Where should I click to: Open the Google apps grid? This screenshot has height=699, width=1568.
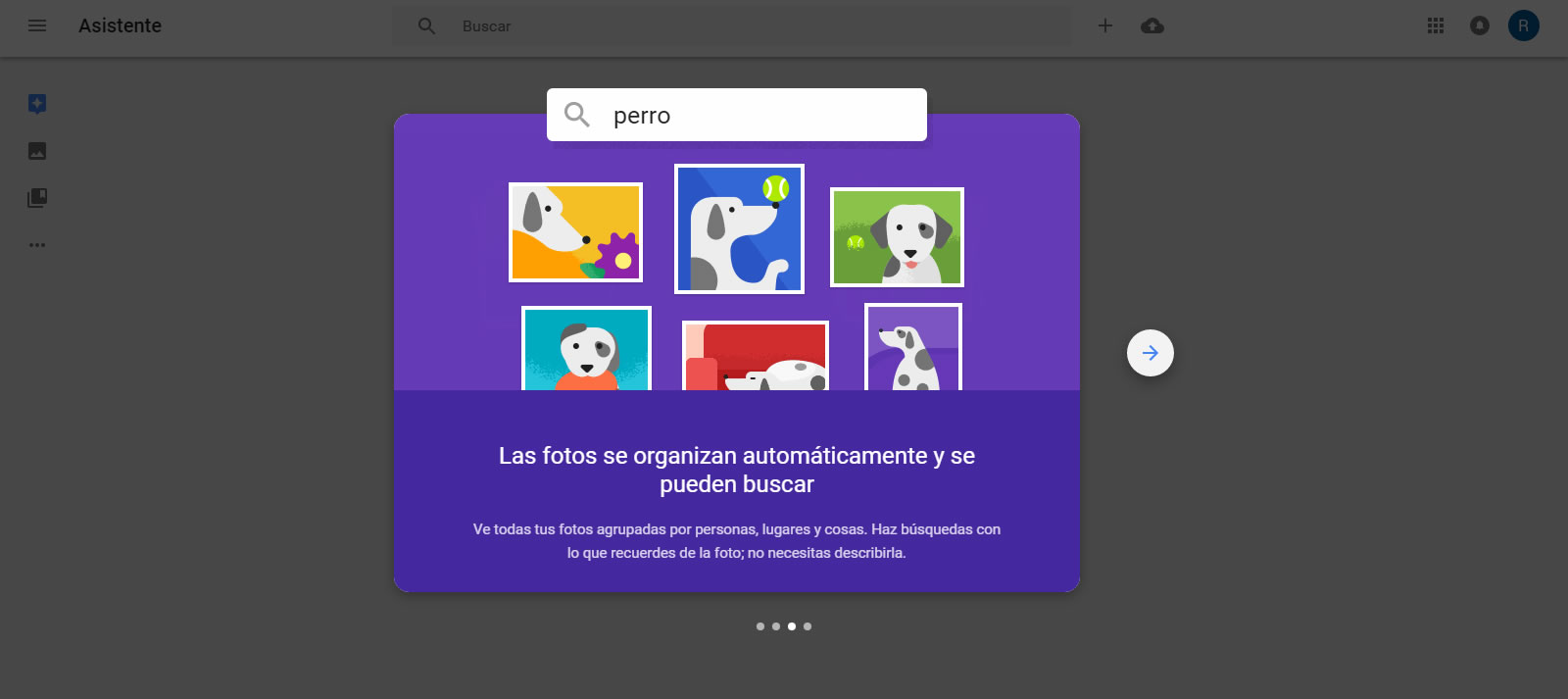click(x=1436, y=25)
